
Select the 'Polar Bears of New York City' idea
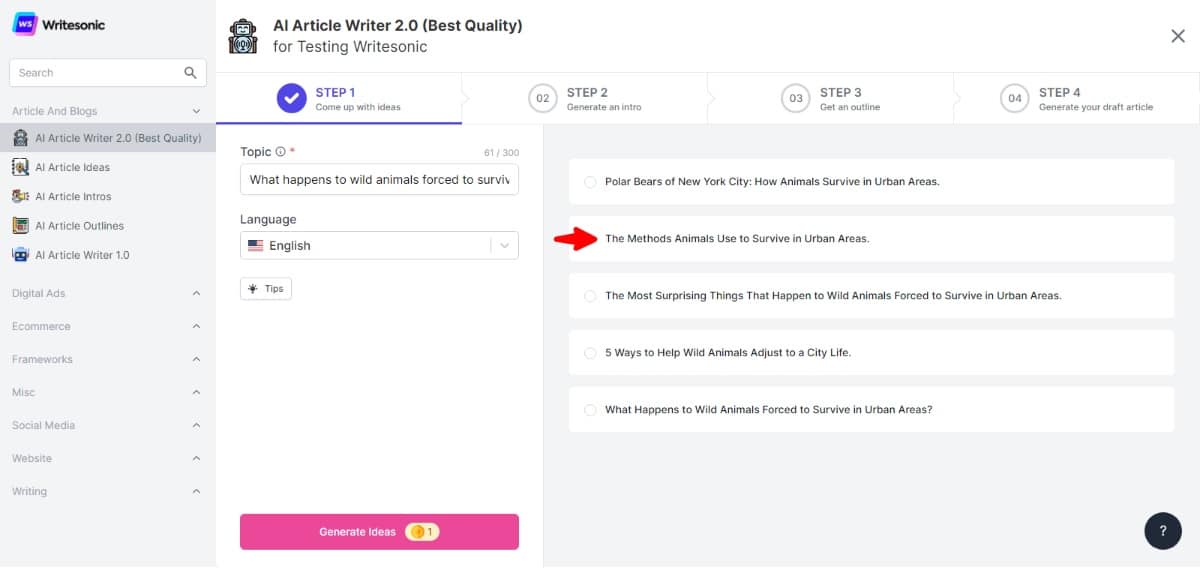[590, 182]
